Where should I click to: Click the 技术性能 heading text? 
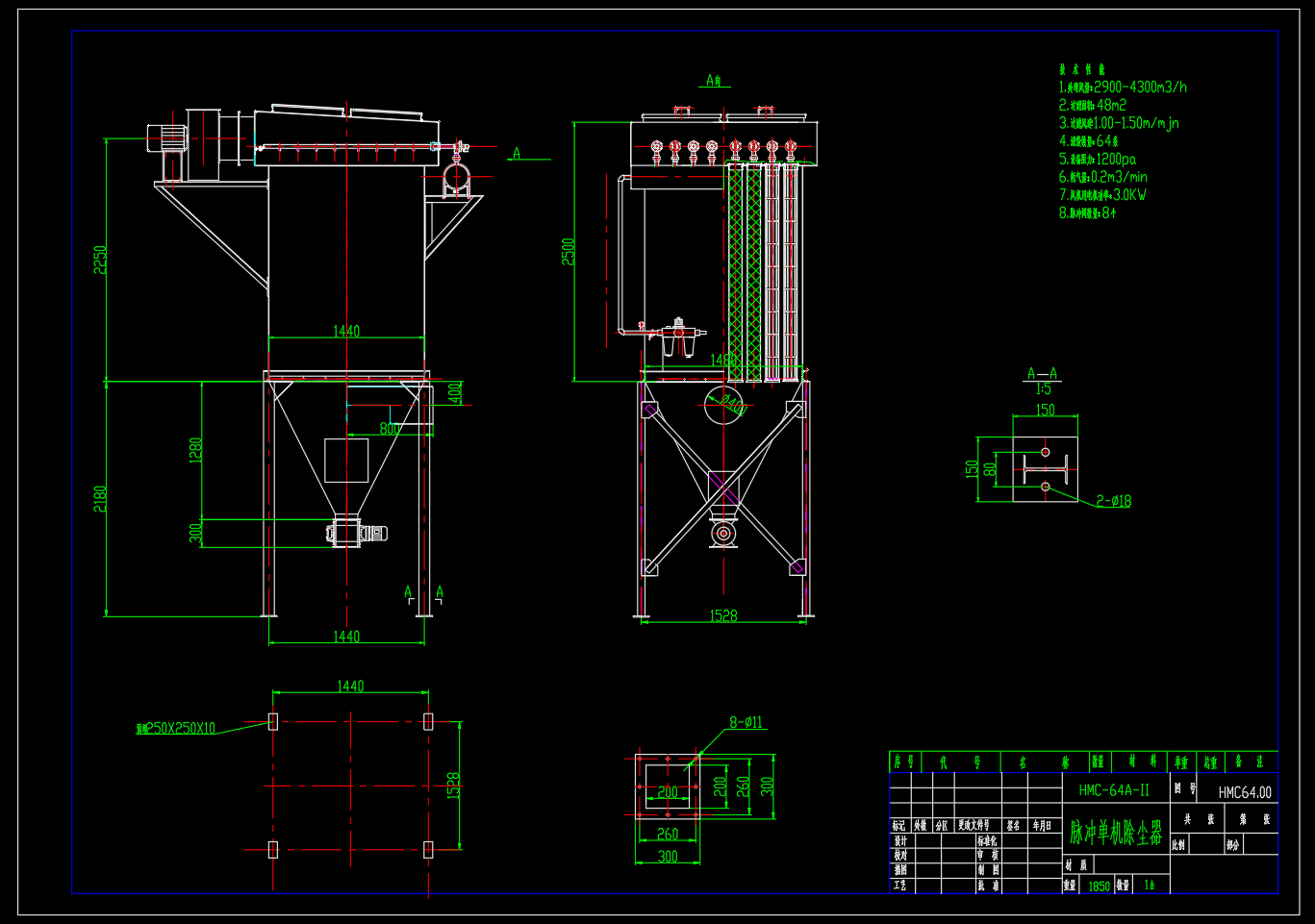1082,69
